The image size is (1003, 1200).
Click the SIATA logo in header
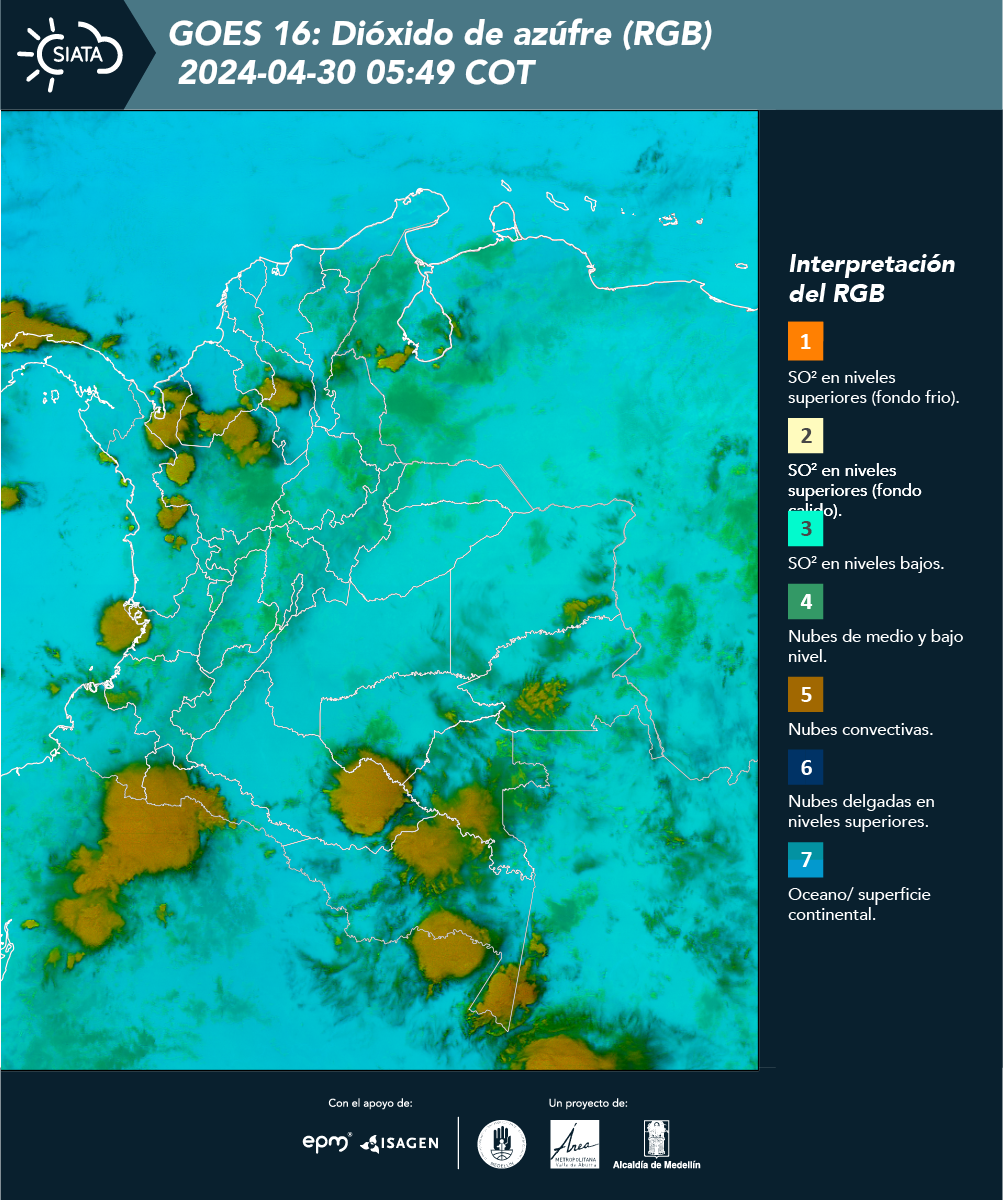[x=70, y=55]
